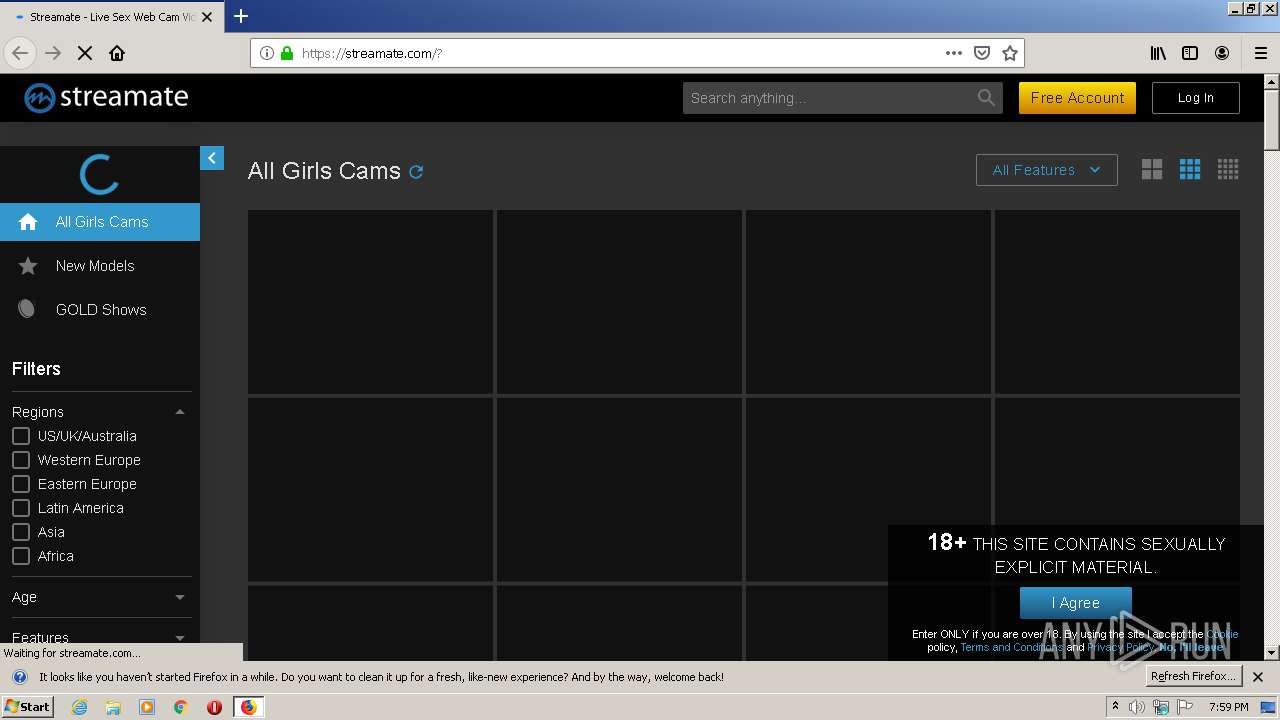Open GOLD Shows in sidebar
1280x720 pixels.
click(x=100, y=310)
